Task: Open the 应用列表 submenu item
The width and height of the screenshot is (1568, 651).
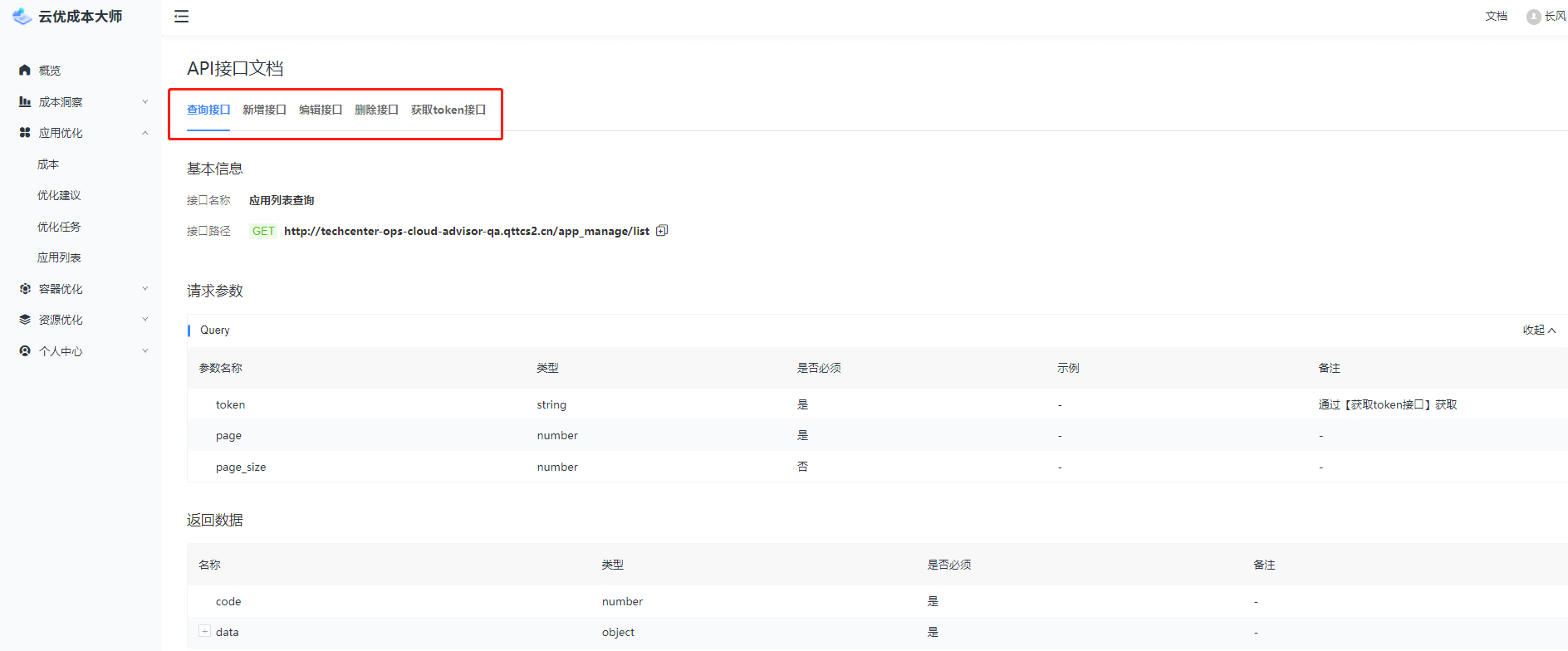Action: [59, 257]
